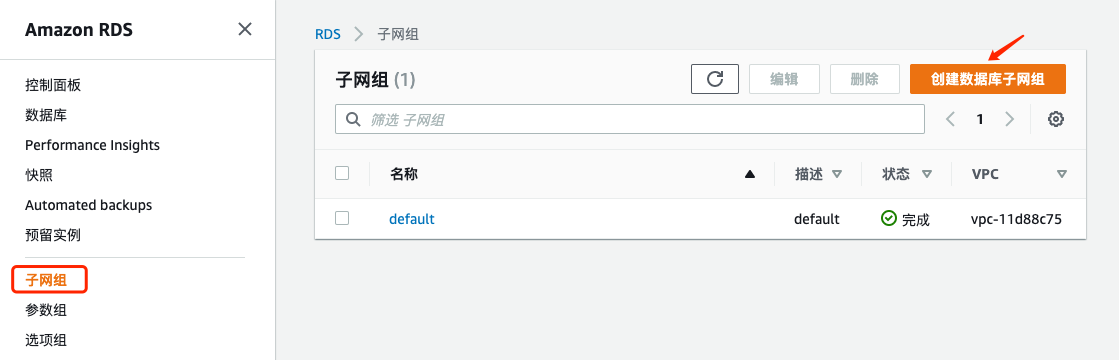Sort by 状态 column arrow
The height and width of the screenshot is (360, 1119).
click(x=927, y=174)
